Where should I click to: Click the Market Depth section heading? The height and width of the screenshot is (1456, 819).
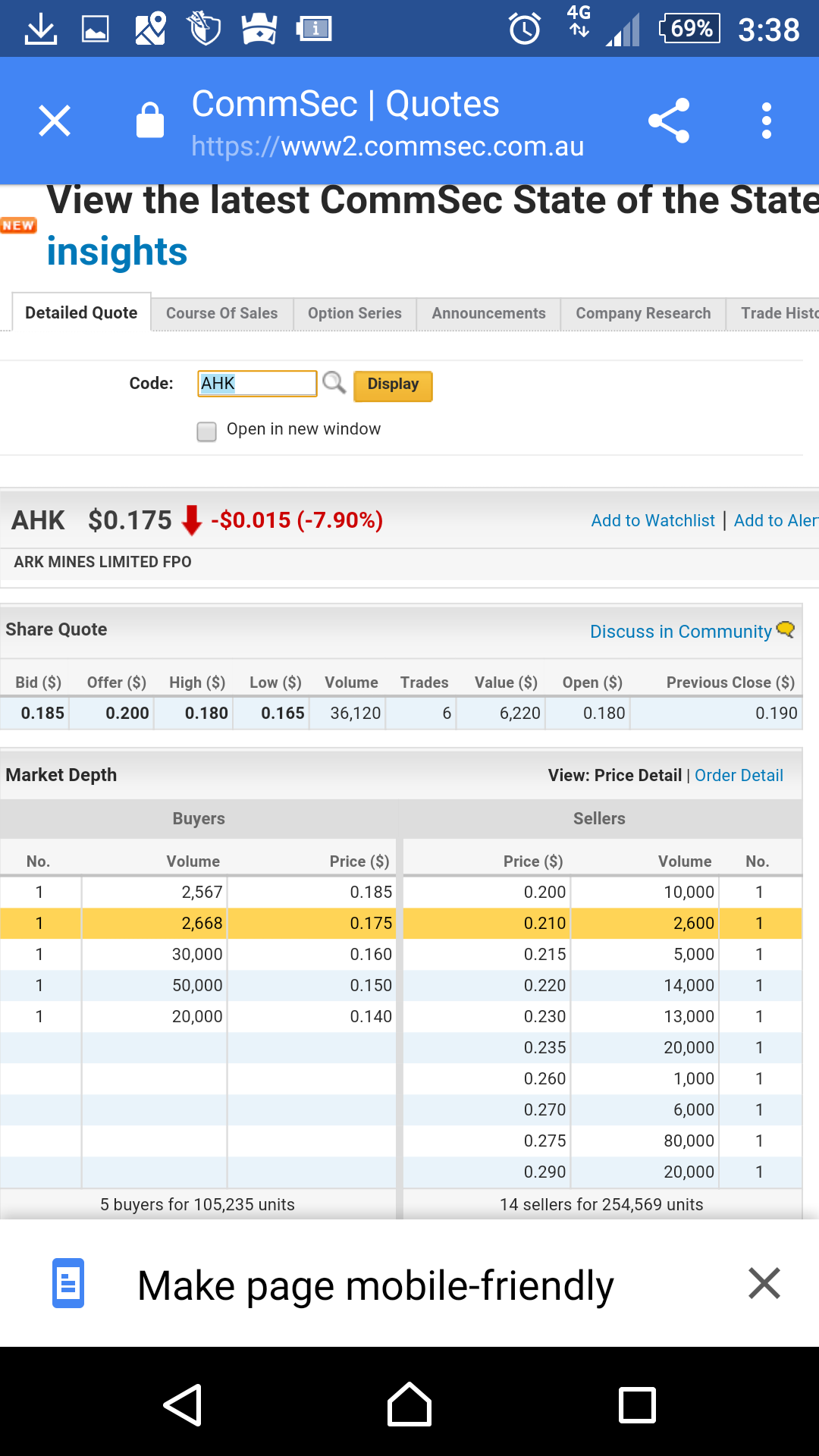(x=61, y=775)
